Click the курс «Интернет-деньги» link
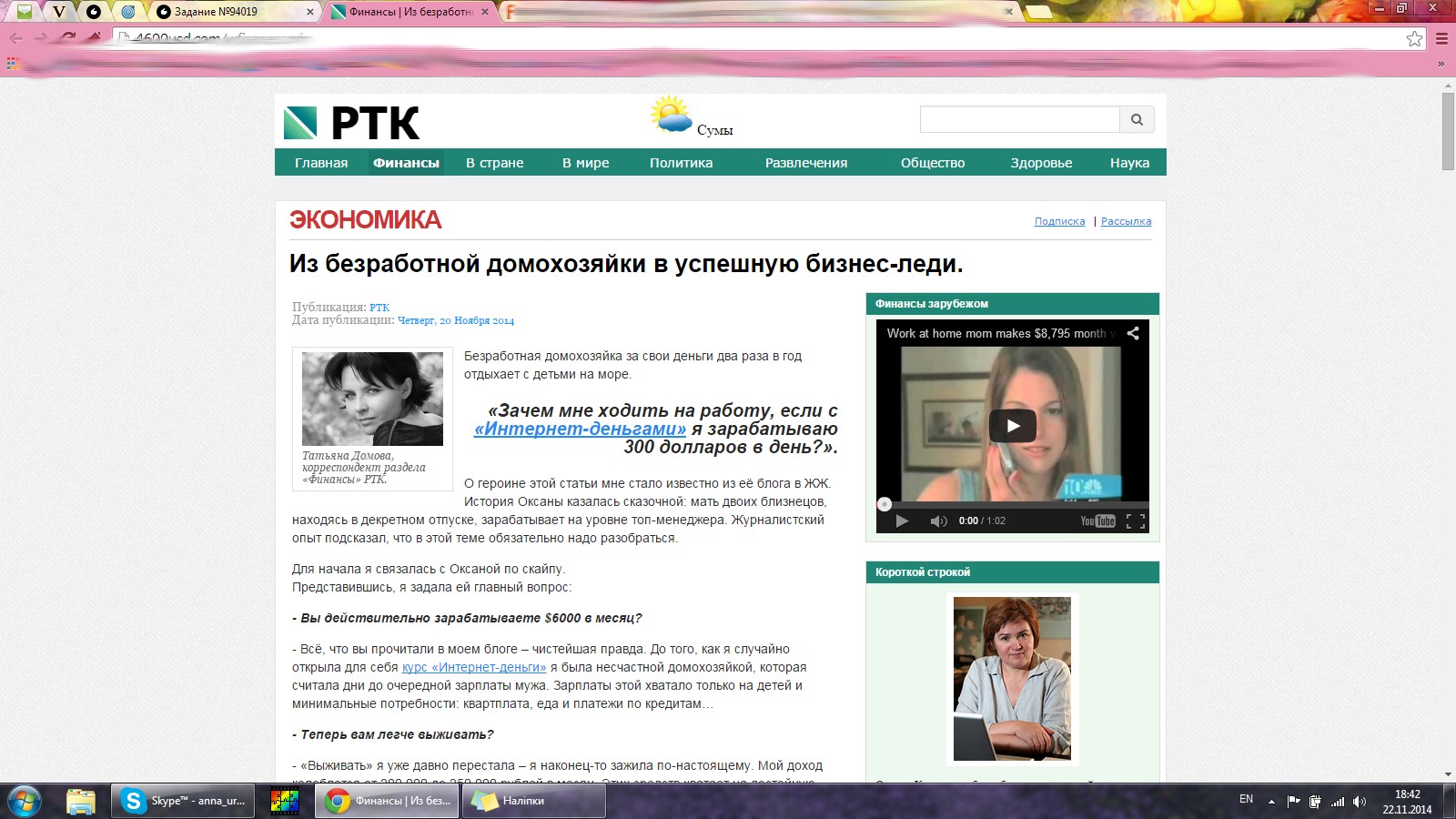The image size is (1456, 819). 474,667
